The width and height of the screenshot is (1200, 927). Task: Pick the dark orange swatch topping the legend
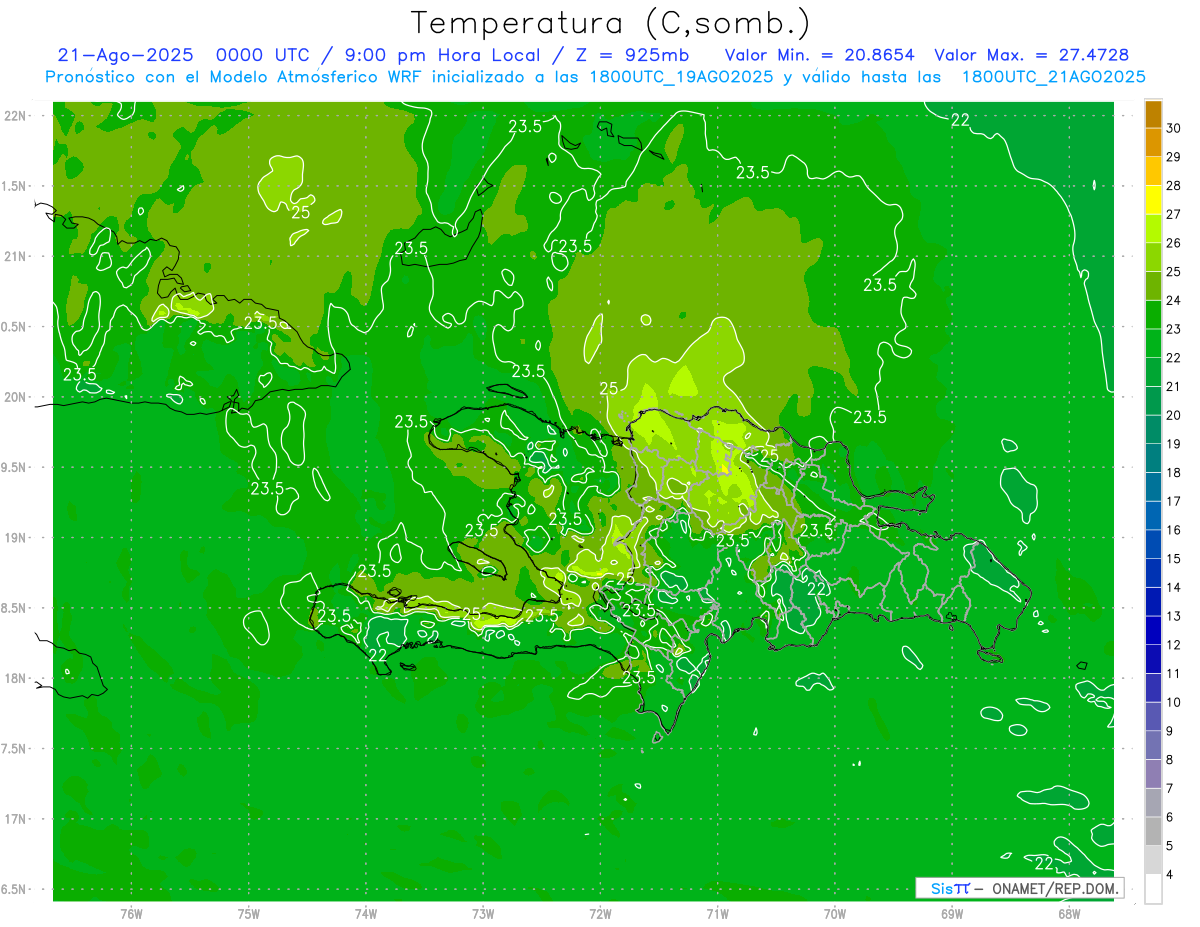click(1153, 114)
